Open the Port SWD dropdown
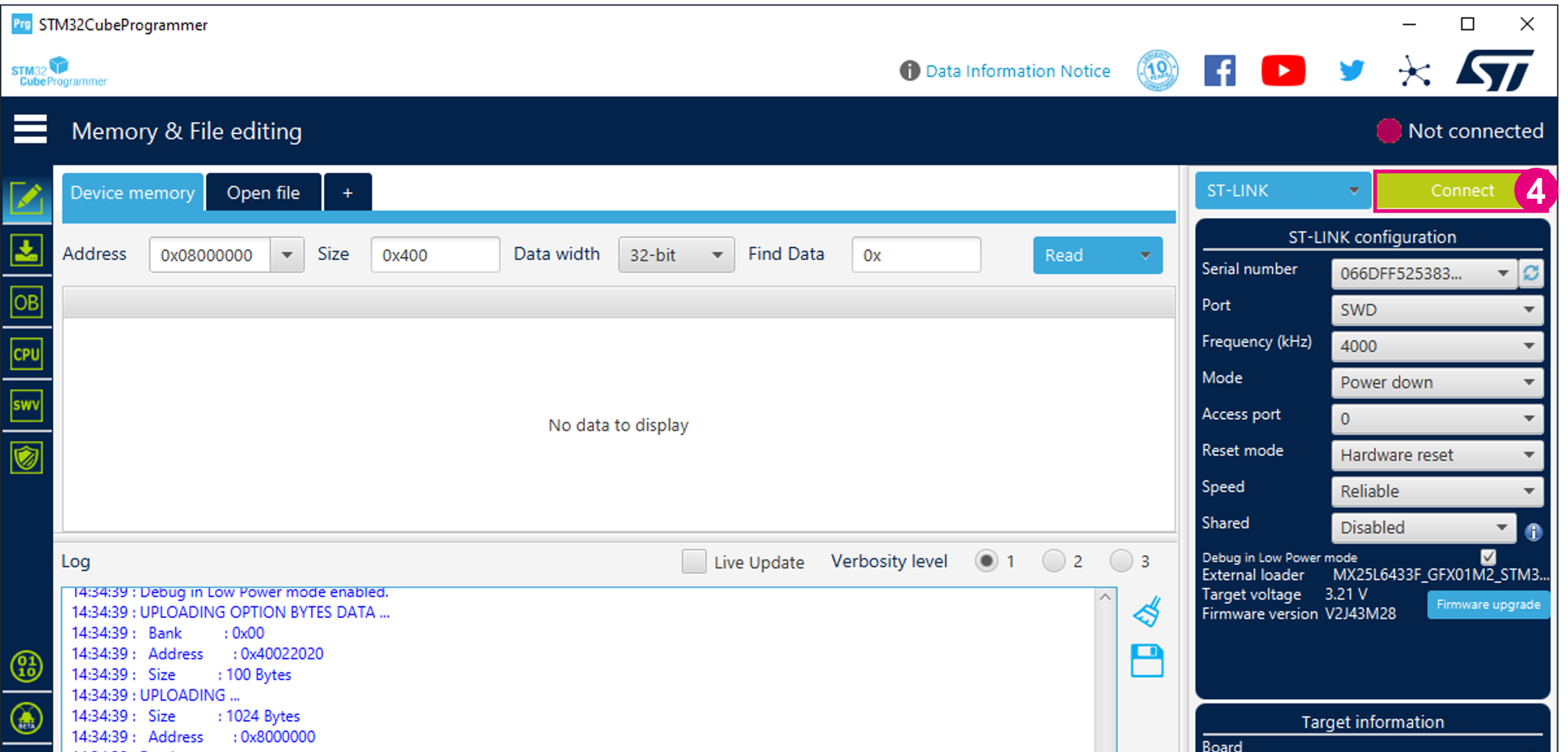 click(1436, 310)
